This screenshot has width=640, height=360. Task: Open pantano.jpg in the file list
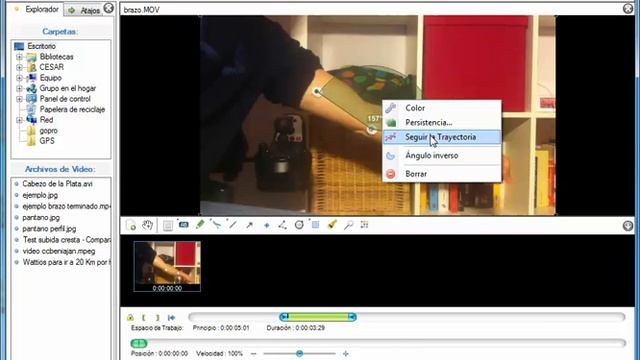41,218
